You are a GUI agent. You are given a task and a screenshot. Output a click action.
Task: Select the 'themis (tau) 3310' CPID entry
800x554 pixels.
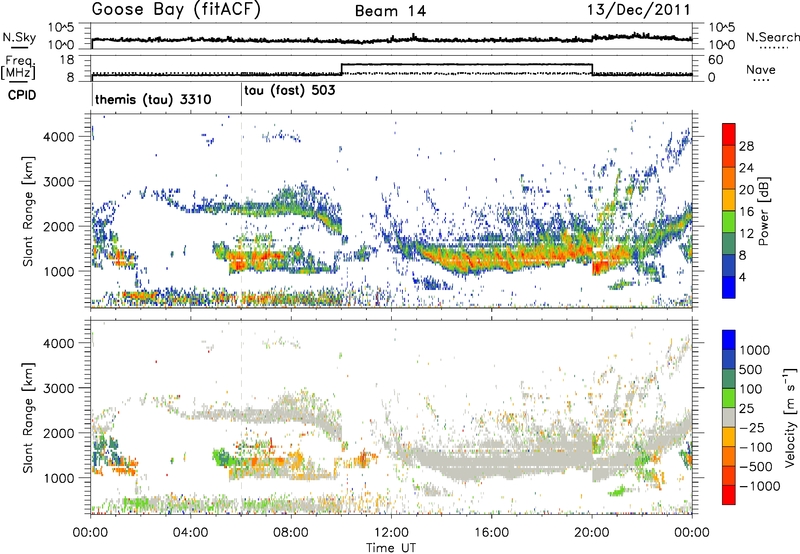(x=153, y=99)
